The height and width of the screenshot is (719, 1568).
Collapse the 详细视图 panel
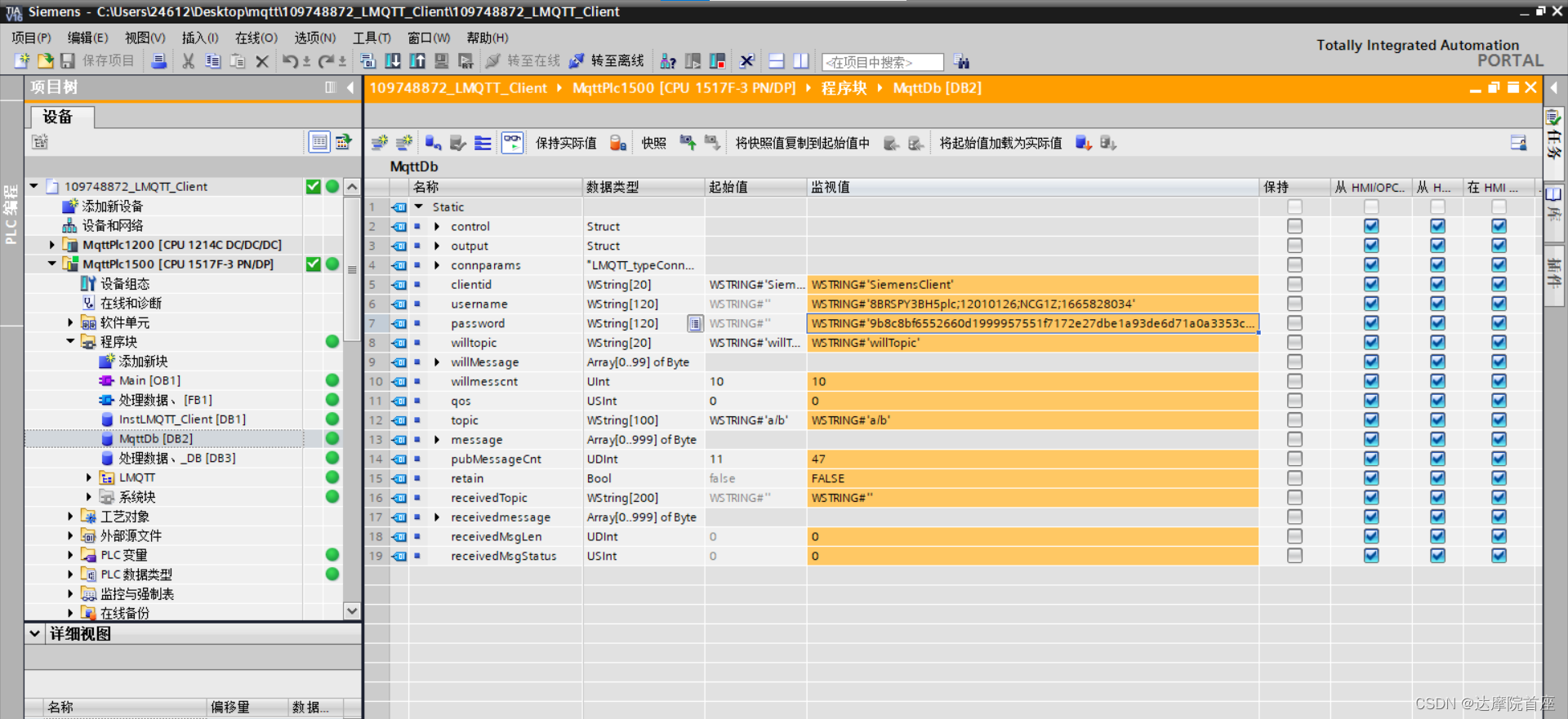point(34,633)
